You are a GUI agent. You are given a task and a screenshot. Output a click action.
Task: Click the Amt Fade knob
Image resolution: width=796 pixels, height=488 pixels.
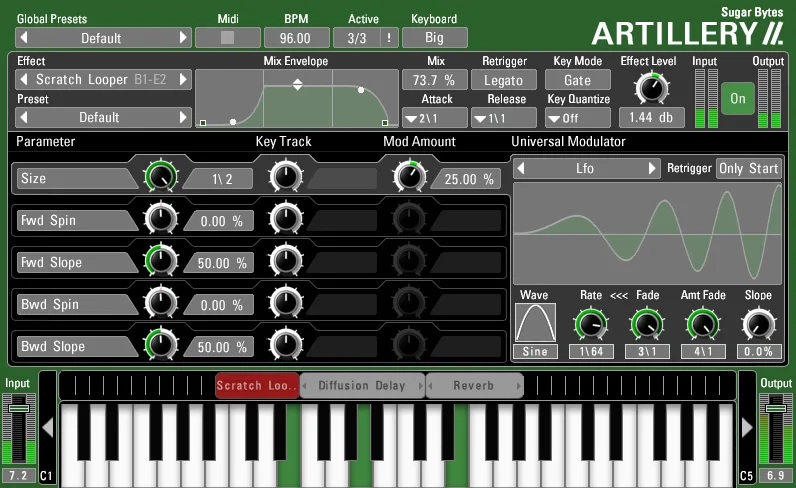703,323
